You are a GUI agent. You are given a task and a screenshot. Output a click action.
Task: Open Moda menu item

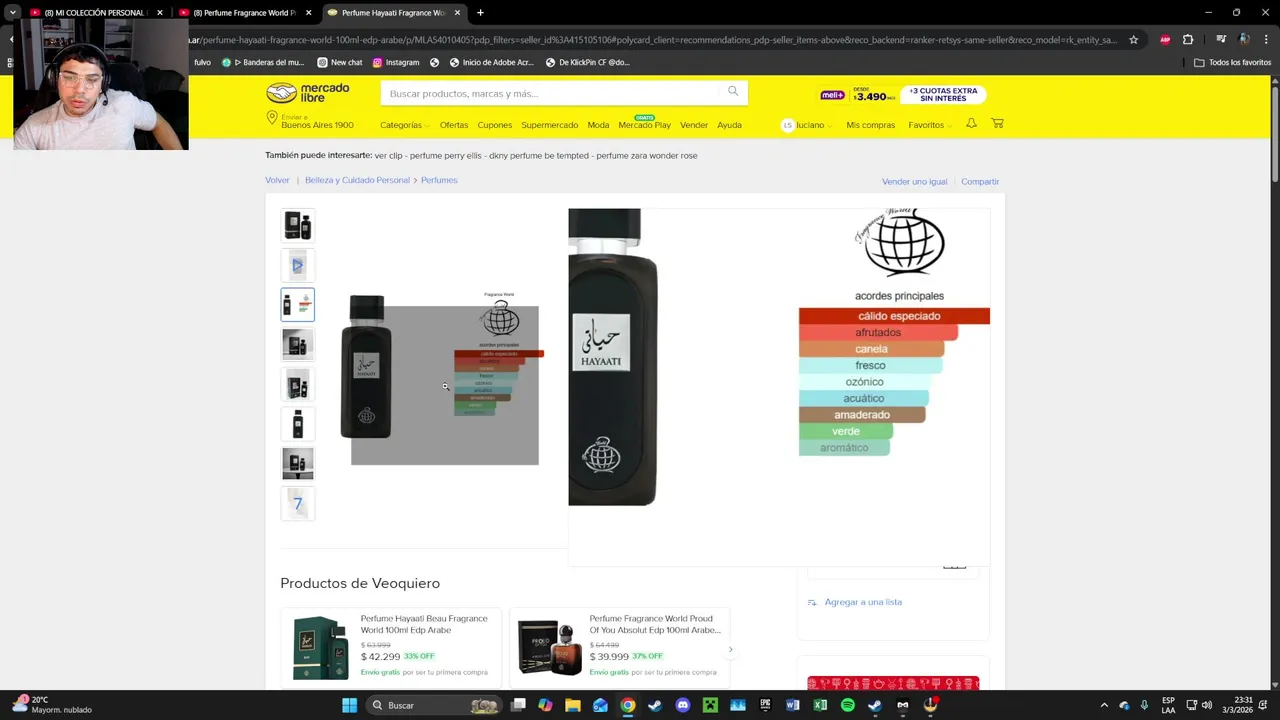click(x=598, y=125)
